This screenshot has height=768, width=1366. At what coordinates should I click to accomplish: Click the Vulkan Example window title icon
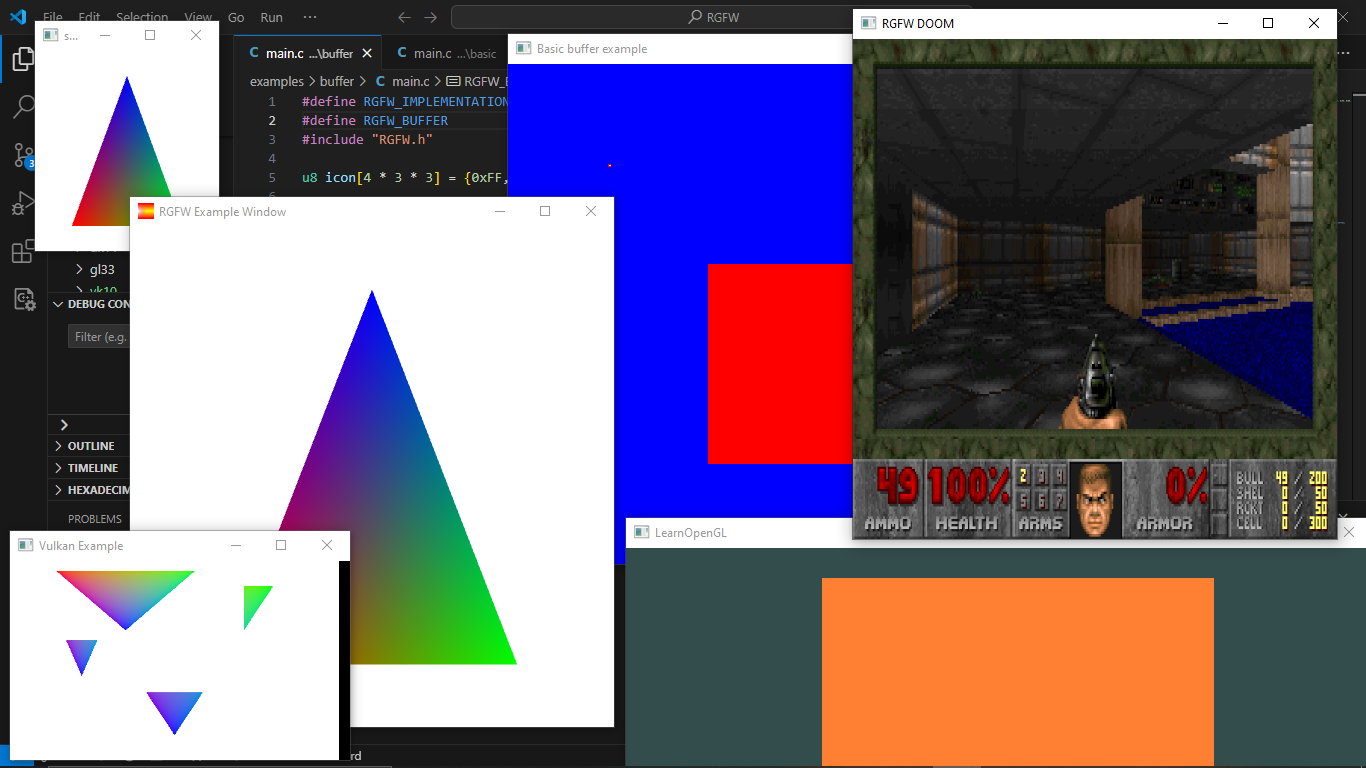coord(26,545)
